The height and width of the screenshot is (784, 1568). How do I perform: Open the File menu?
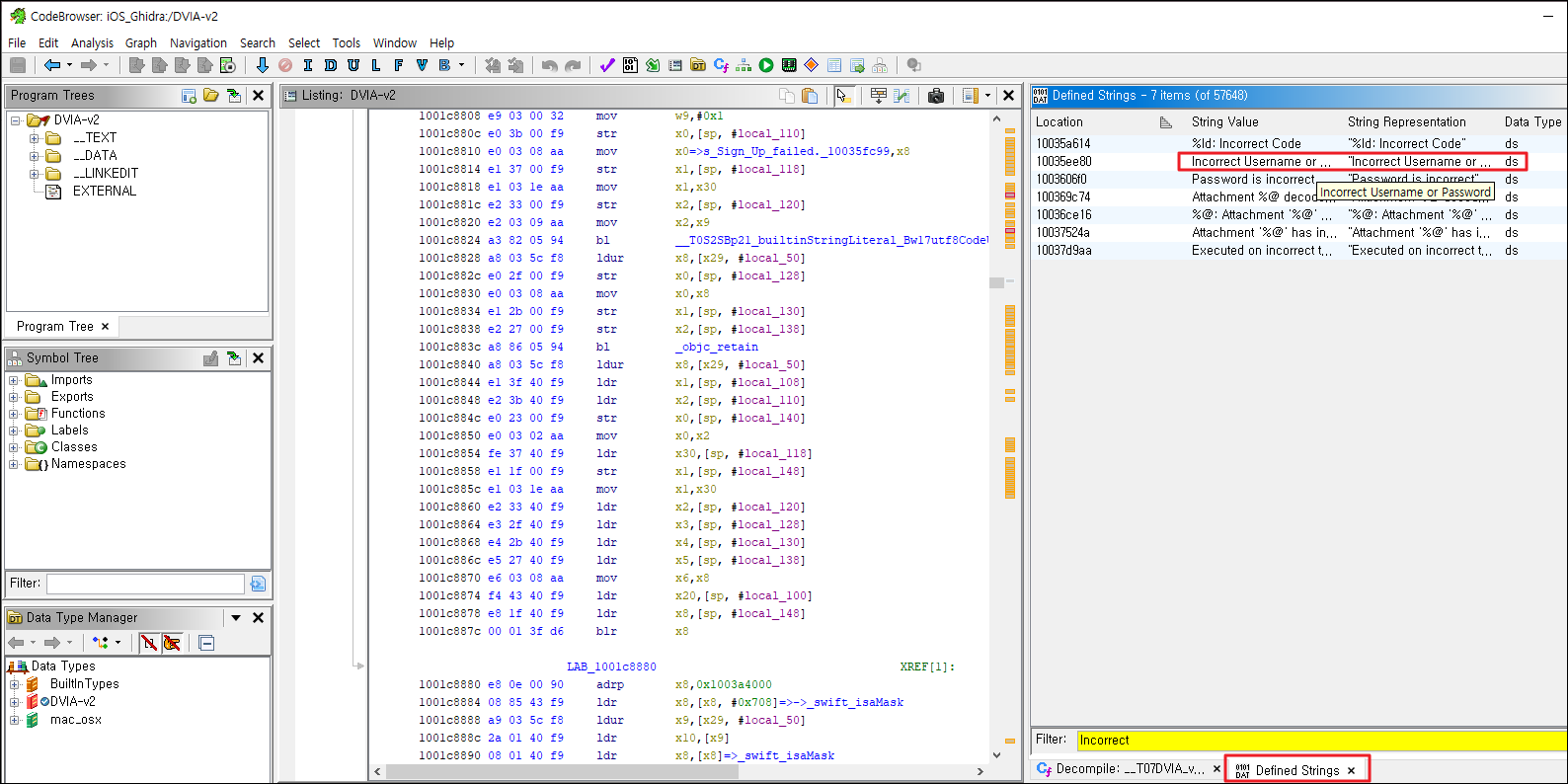point(17,43)
